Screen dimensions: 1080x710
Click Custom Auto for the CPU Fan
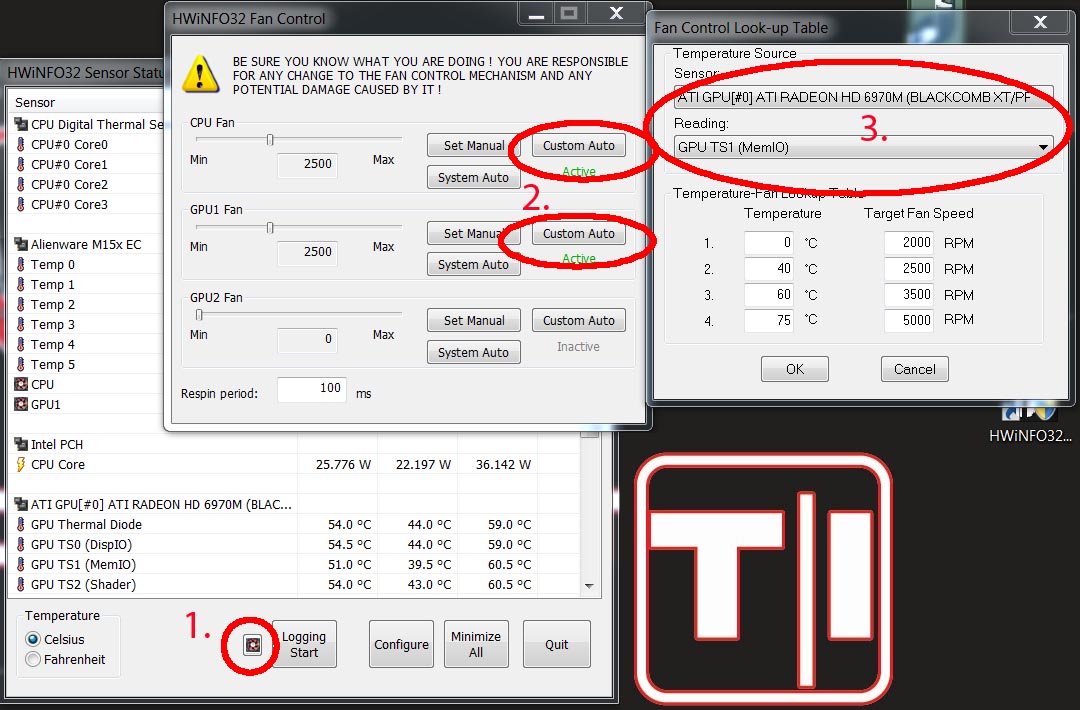pyautogui.click(x=579, y=145)
